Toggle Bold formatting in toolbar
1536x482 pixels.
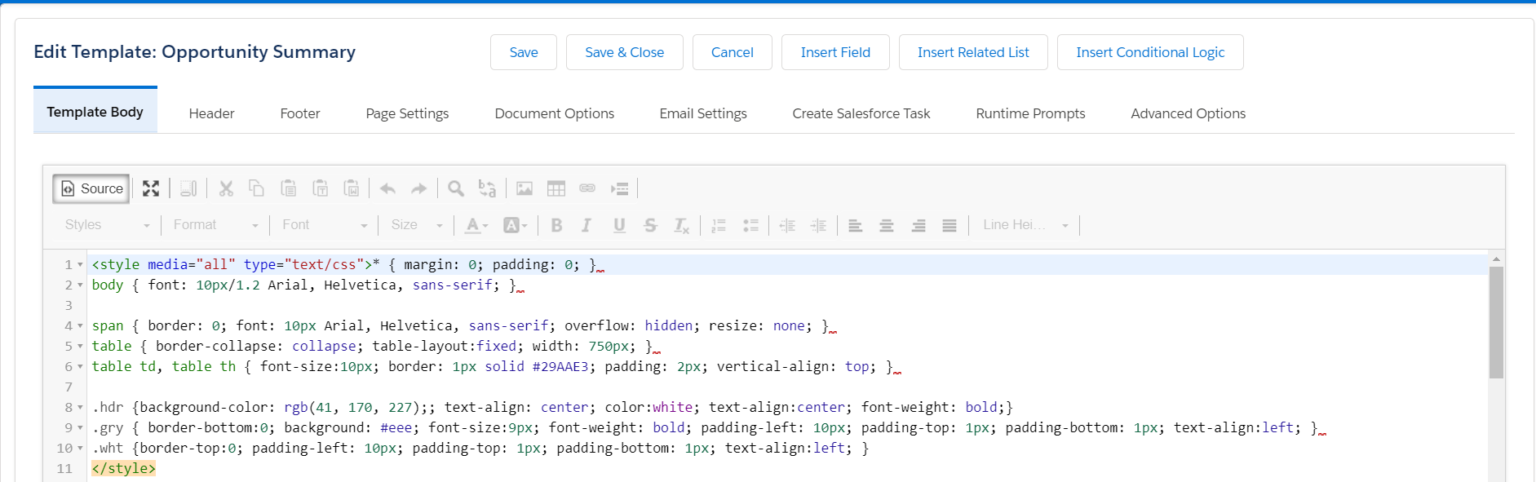[556, 225]
